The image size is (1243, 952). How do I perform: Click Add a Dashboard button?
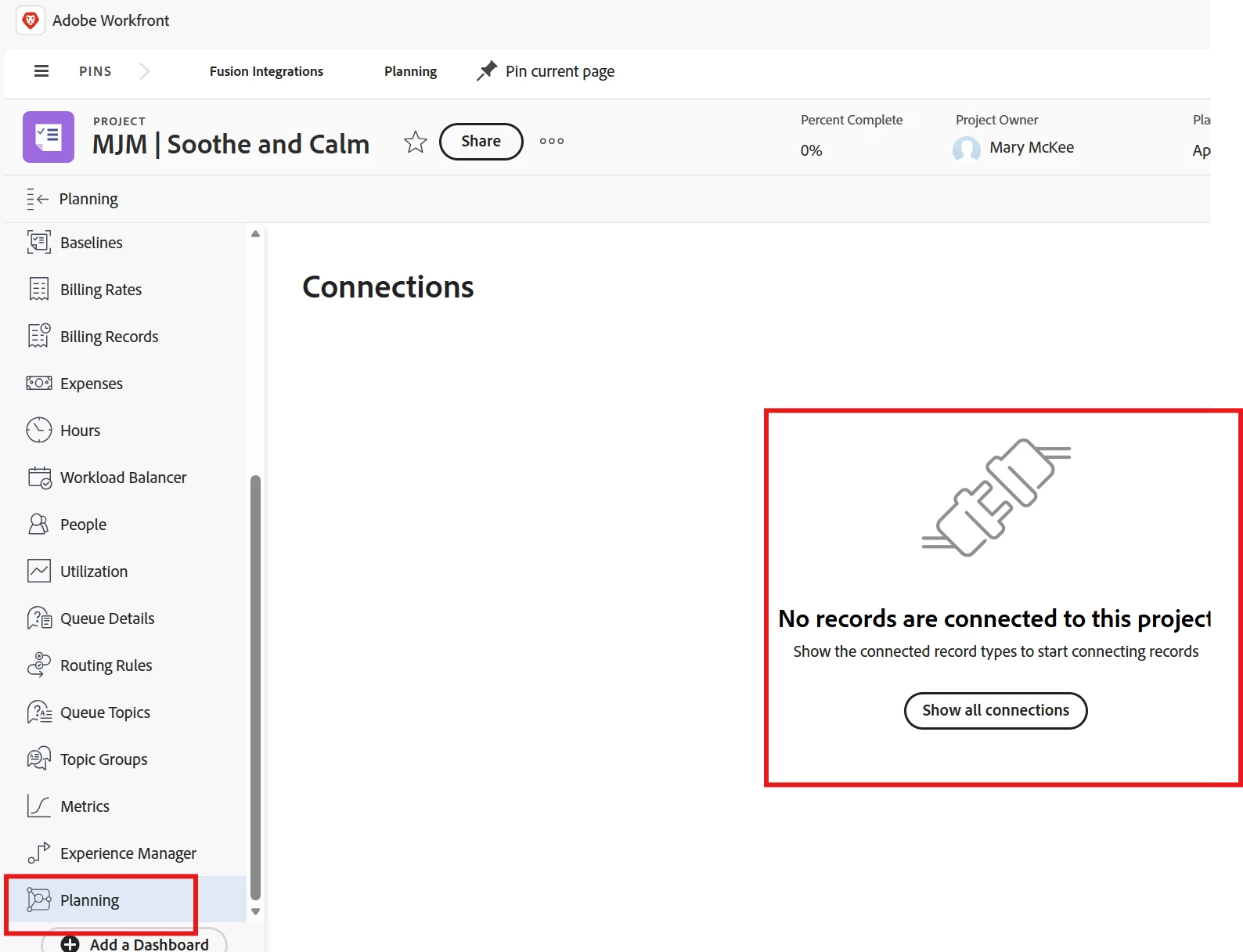point(134,942)
